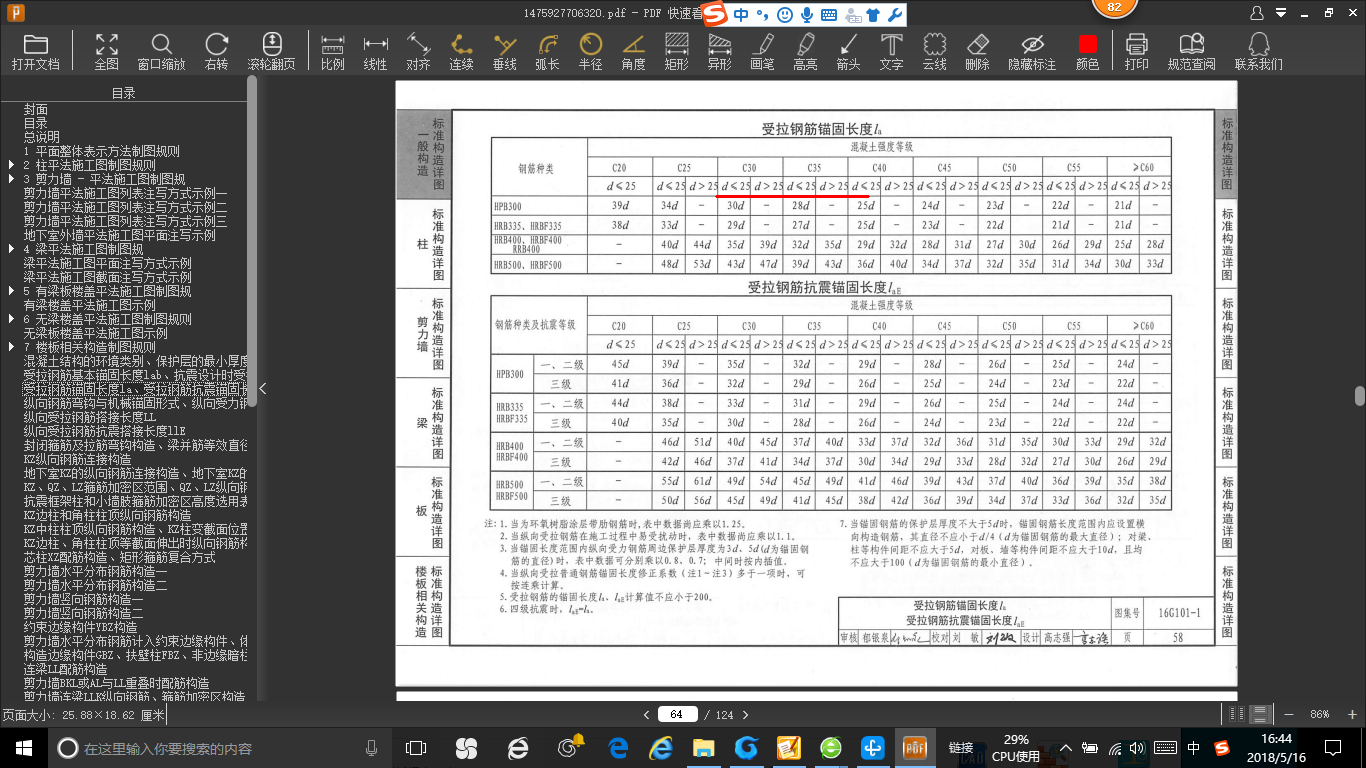
Task: Open outline entry 剪力墙水平分布钢筋构造一
Action: click(x=96, y=571)
